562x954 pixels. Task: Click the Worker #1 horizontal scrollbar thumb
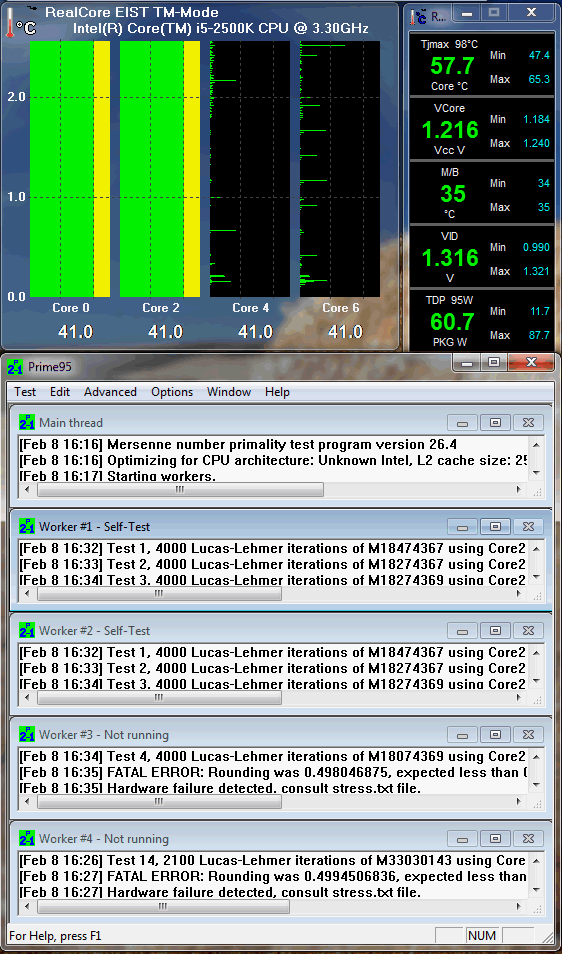159,594
